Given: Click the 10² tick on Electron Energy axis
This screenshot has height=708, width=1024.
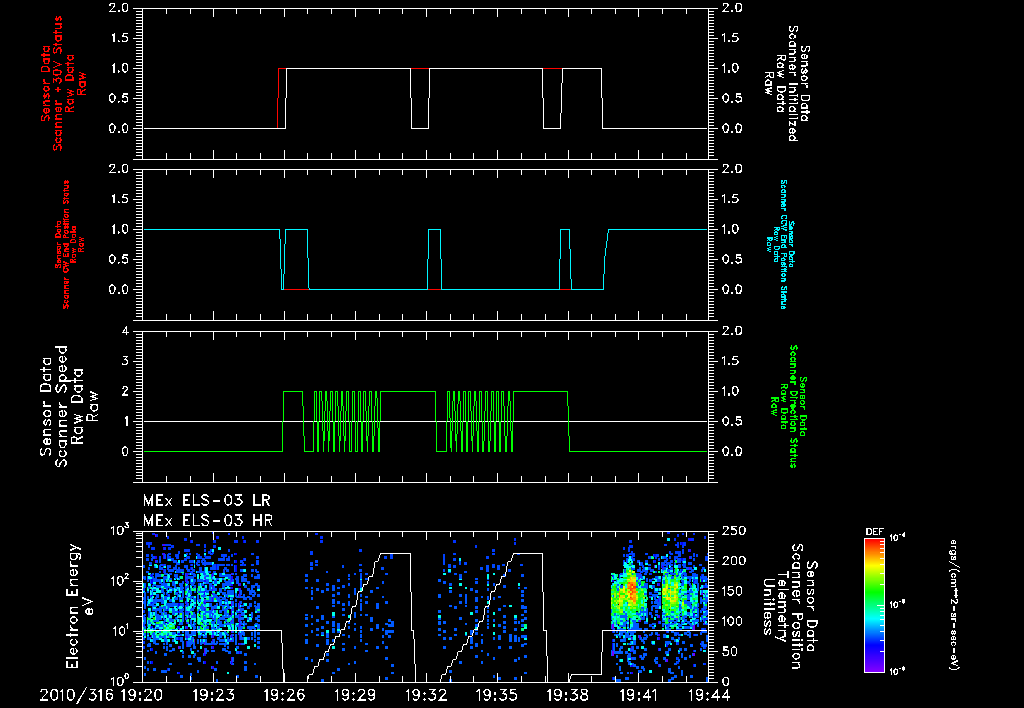Looking at the screenshot, I should coord(118,581).
